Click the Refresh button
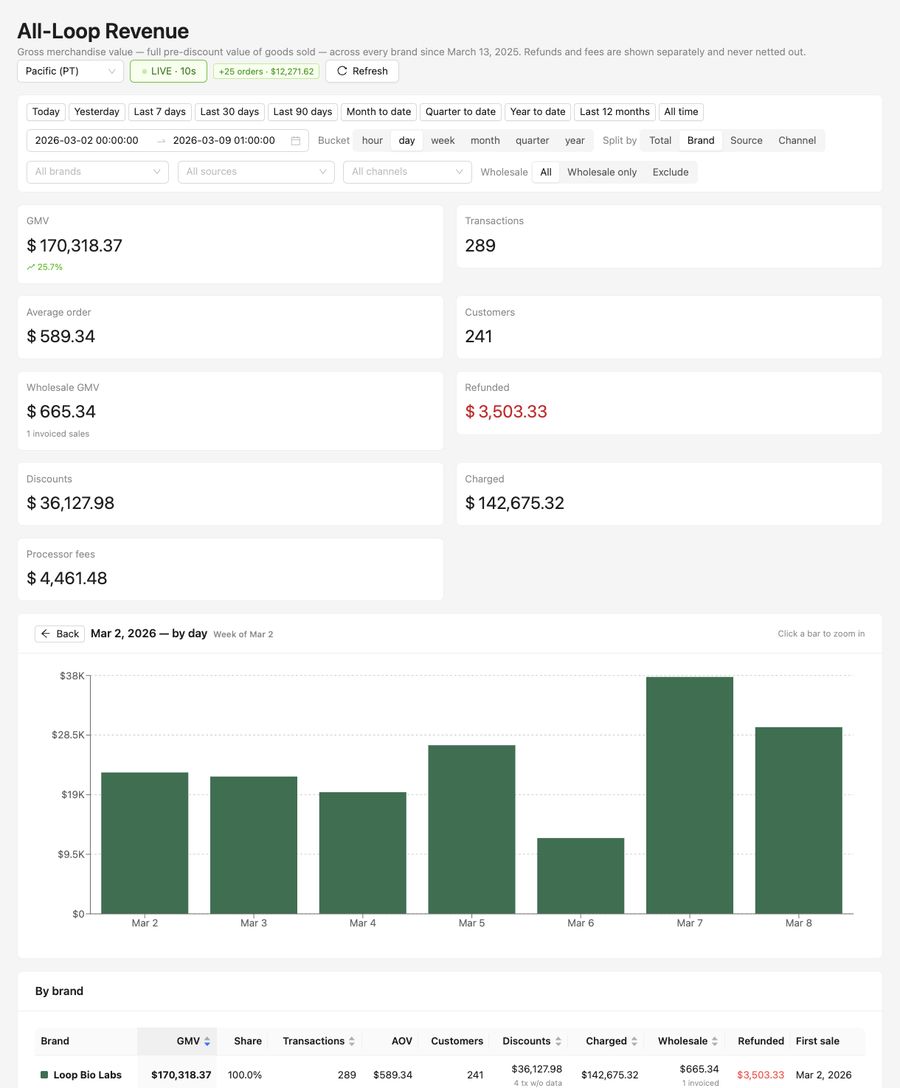Screen dimensions: 900x1088 coord(362,71)
